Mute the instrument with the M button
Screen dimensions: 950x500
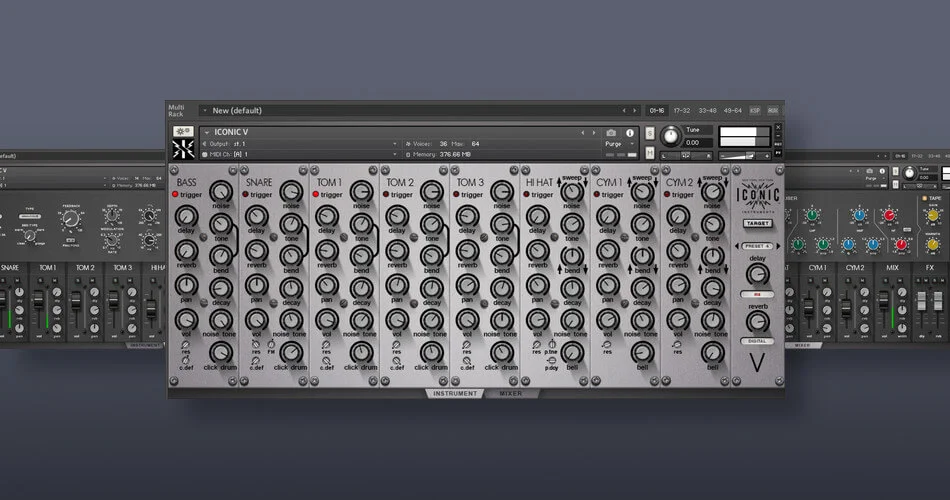click(650, 152)
